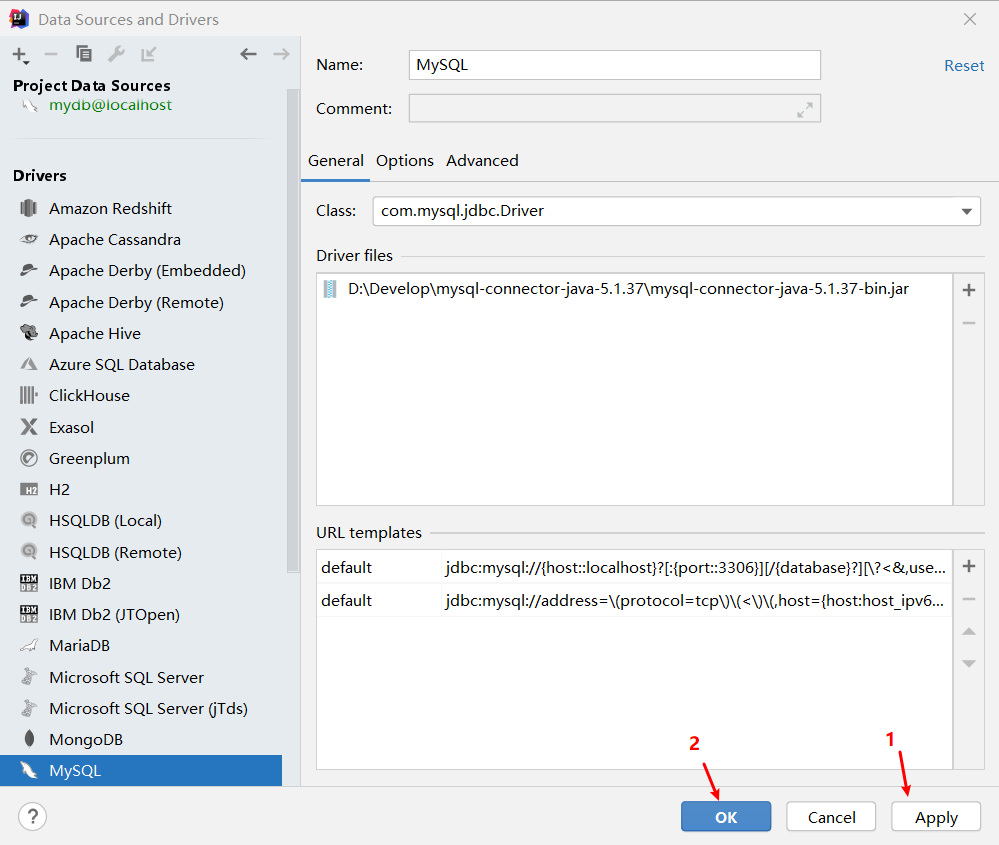This screenshot has width=999, height=845.
Task: Add a driver file with plus icon
Action: click(968, 290)
